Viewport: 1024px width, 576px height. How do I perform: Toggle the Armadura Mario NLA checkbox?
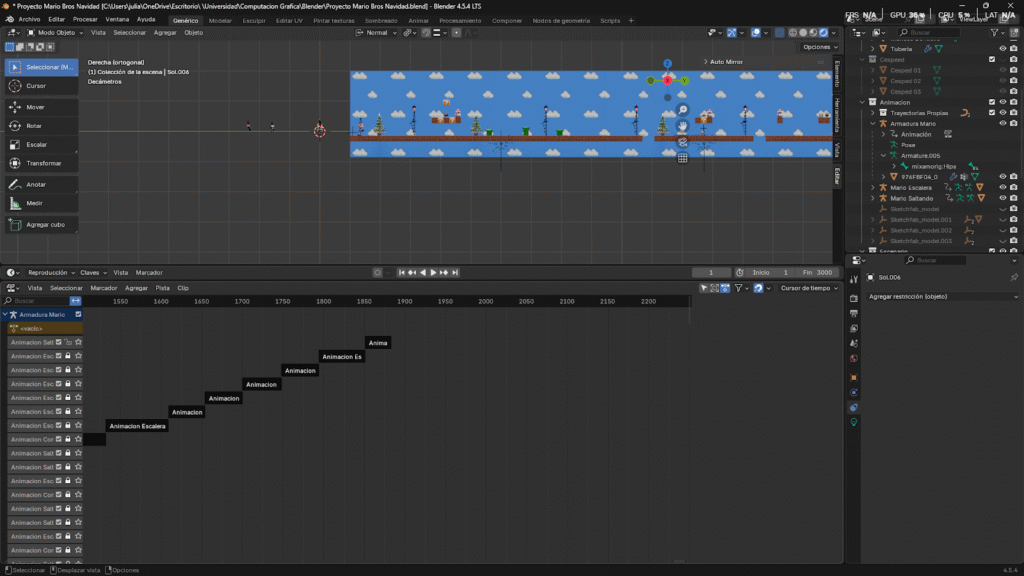(76, 314)
